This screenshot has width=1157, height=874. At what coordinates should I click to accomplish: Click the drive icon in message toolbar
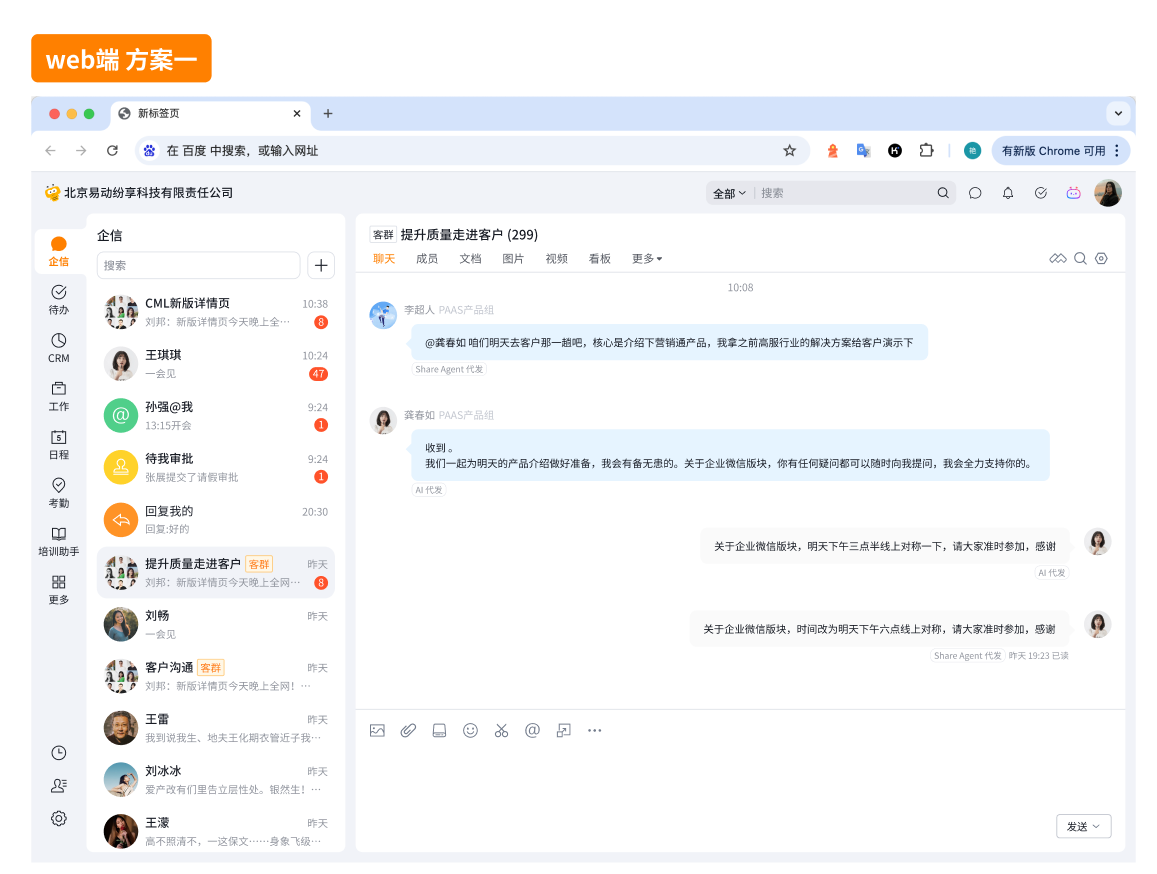439,731
